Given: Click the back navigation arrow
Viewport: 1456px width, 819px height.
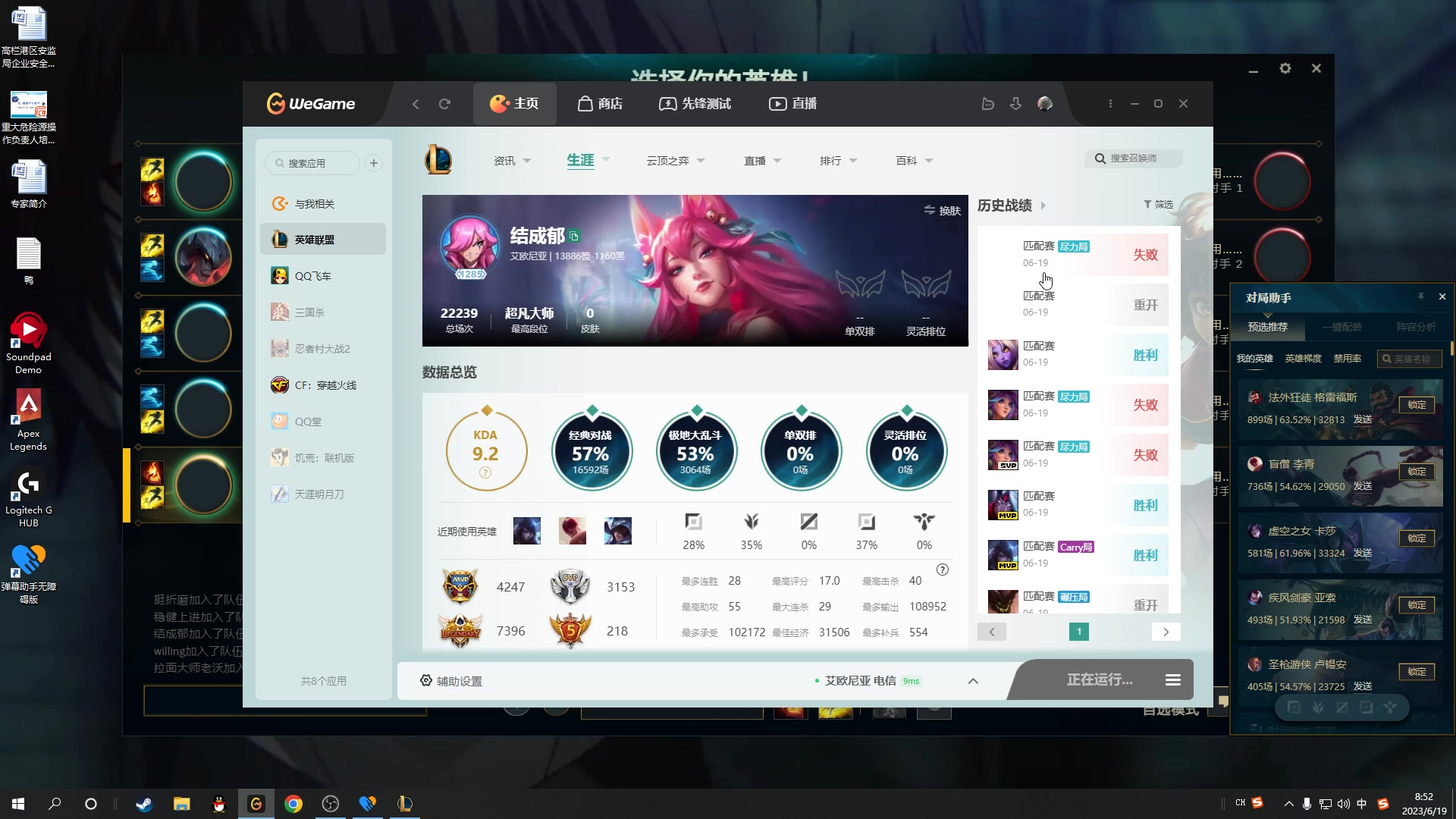Looking at the screenshot, I should (x=416, y=104).
